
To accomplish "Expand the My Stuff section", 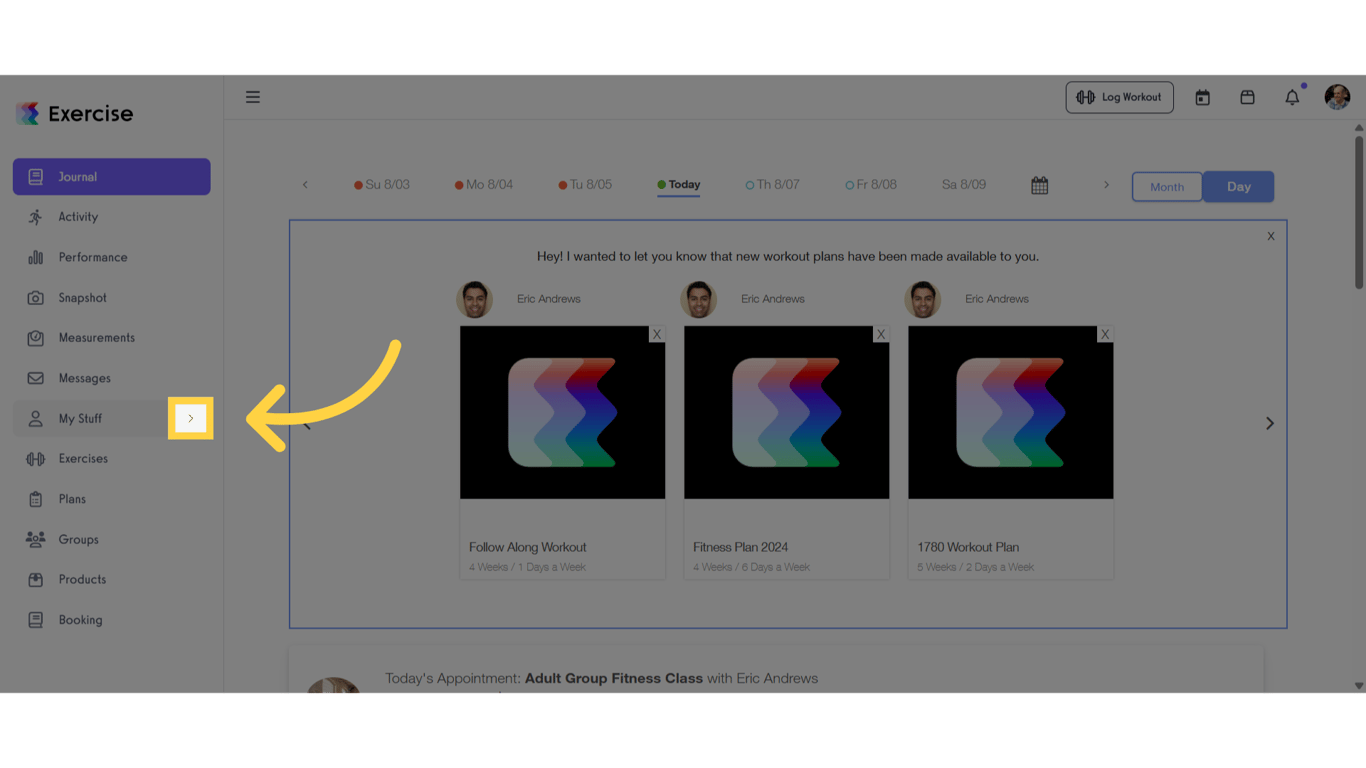I will [x=190, y=418].
